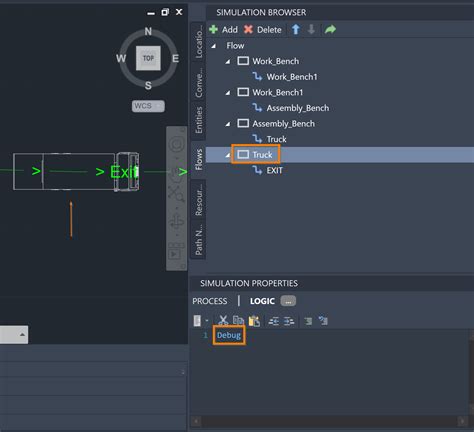Viewport: 474px width, 432px height.
Task: Click the horizontal scrollbar right arrow in logic editor
Action: 462,421
